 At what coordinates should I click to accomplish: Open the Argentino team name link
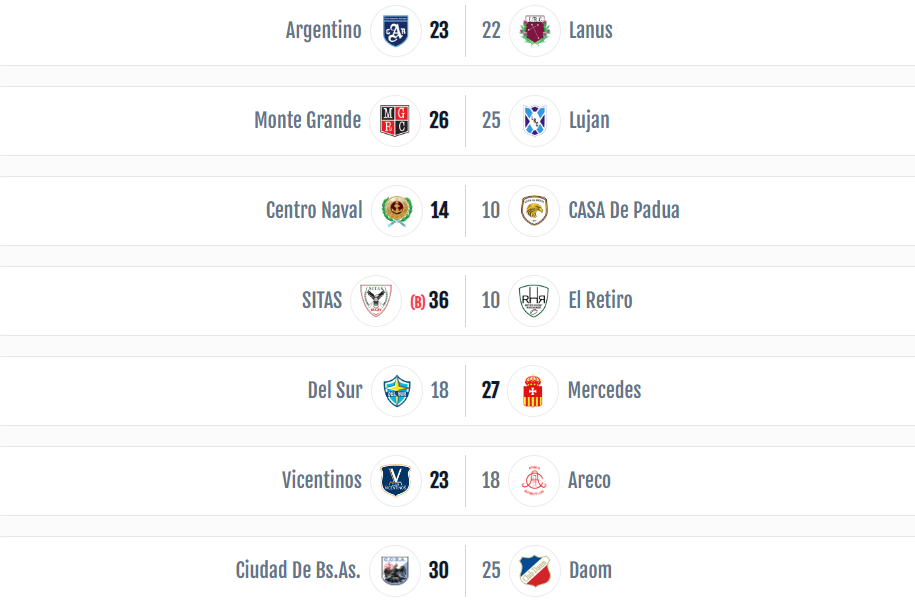324,30
